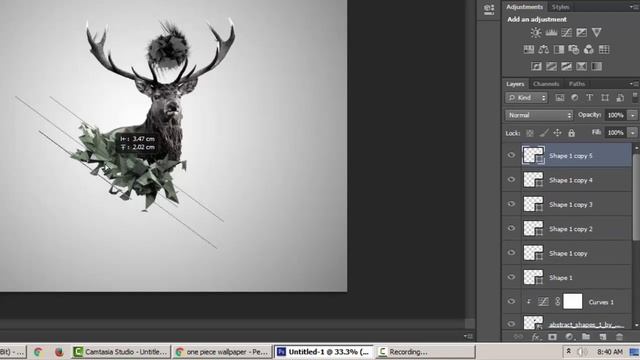Add a Color Lookup adjustment
Screen dimensions: 640x360
tap(604, 50)
